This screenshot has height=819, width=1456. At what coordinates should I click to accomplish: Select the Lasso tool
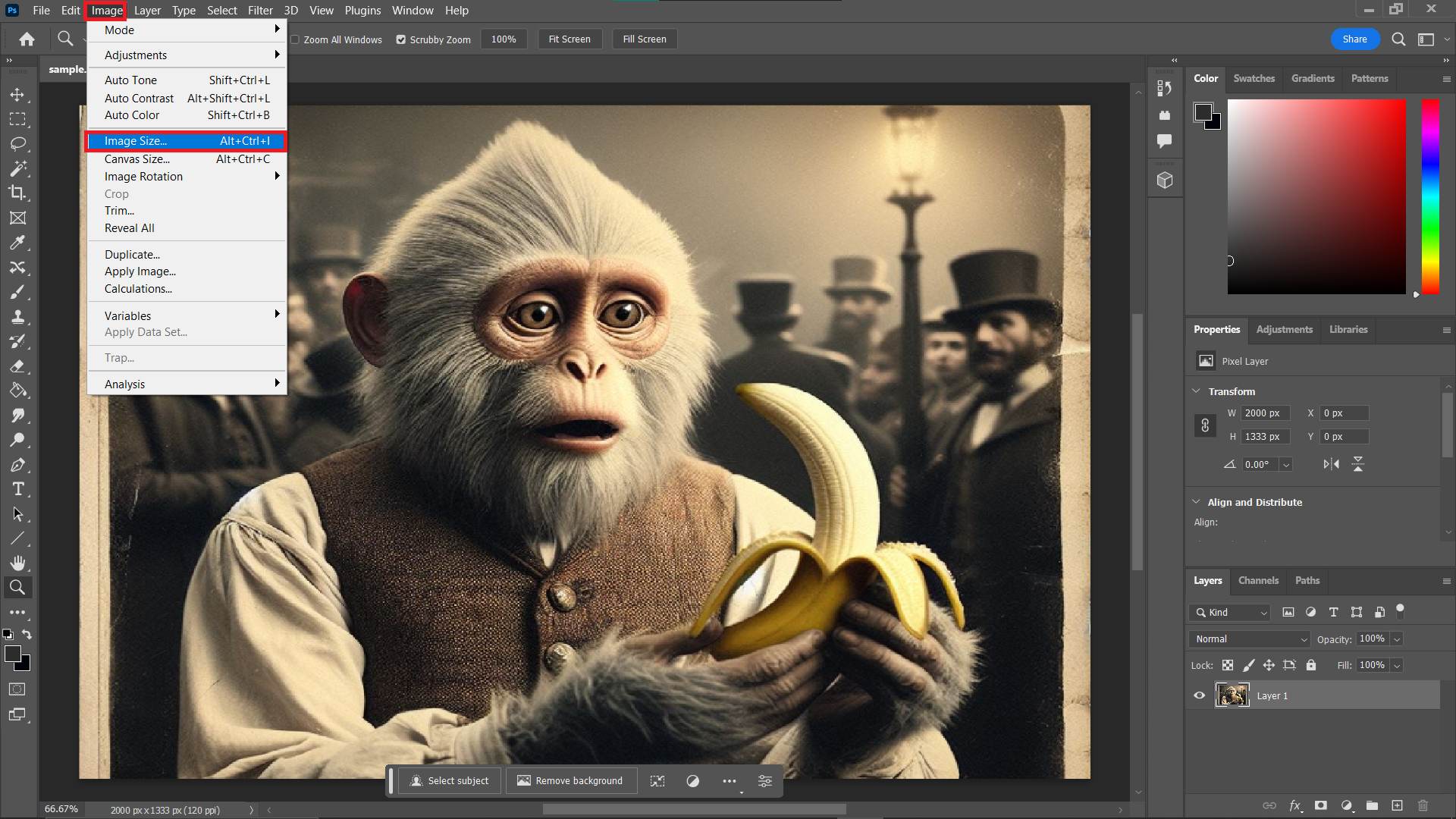point(18,144)
